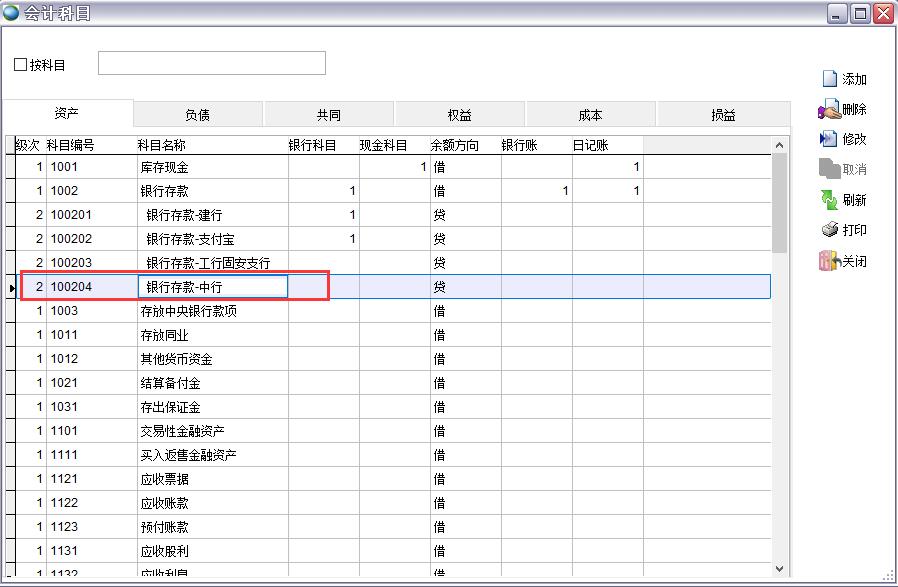898x587 pixels.
Task: Click the 刷新 (Refresh) icon
Action: 829,200
